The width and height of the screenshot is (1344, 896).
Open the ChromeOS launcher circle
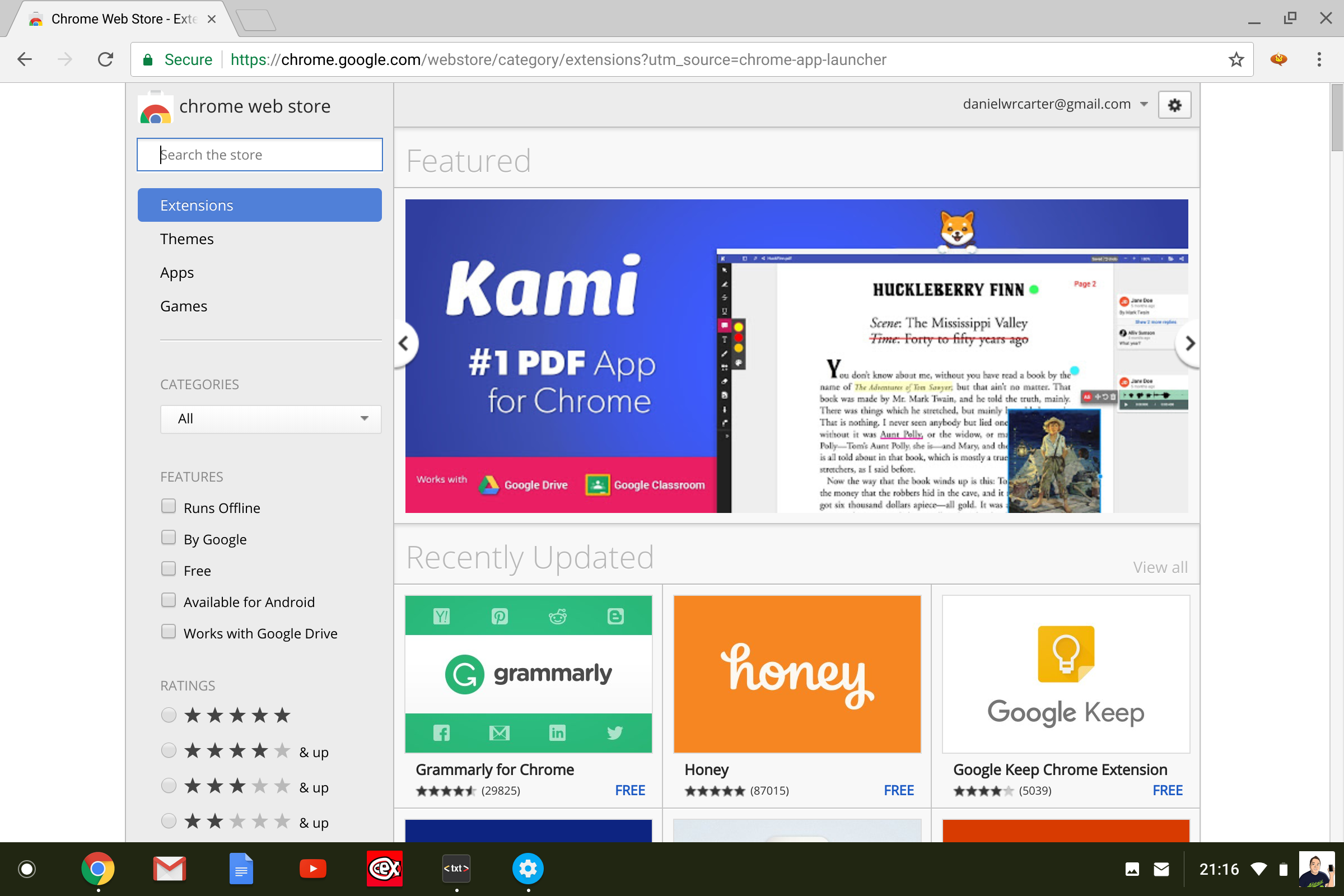click(27, 869)
